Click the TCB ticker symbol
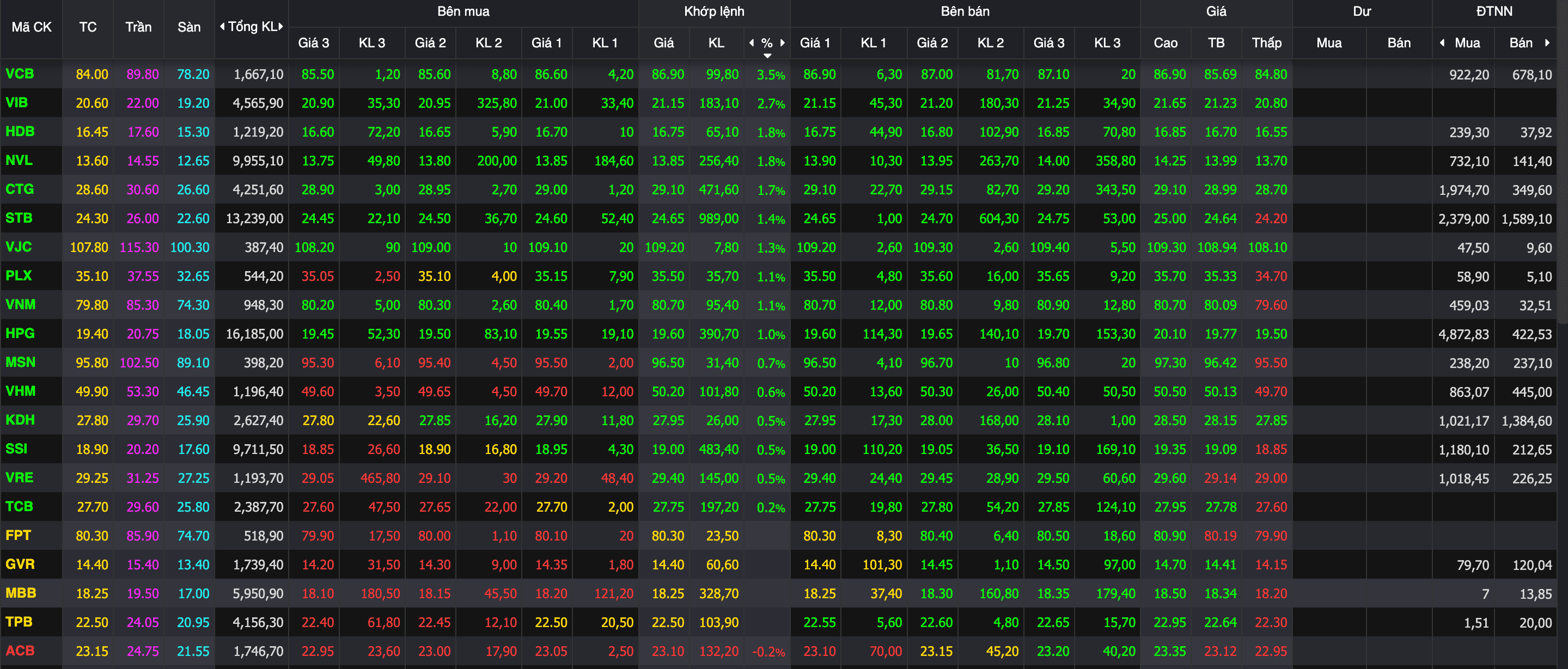The width and height of the screenshot is (1568, 669). click(x=19, y=507)
